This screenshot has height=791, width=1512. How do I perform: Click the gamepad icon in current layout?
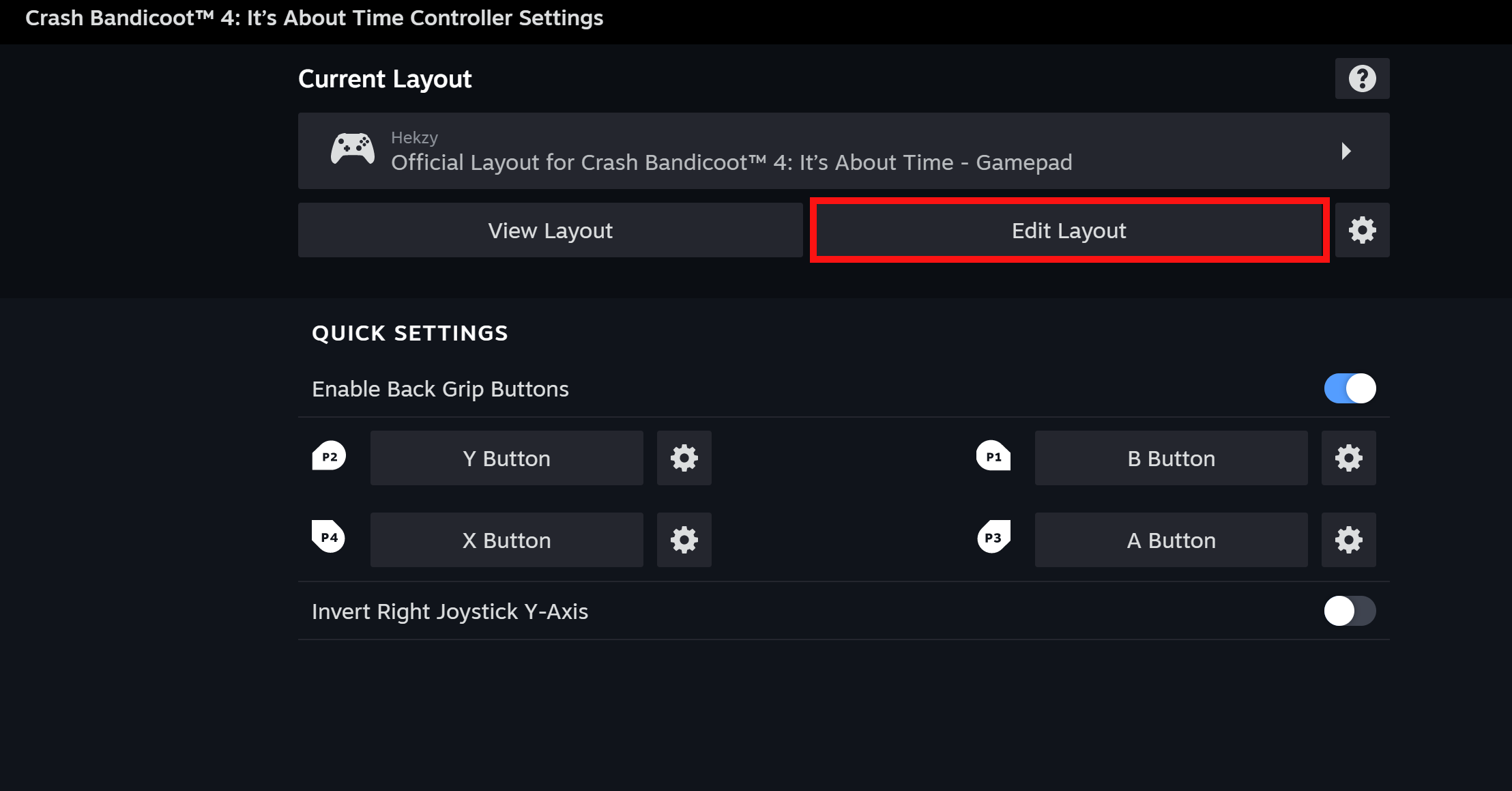(352, 149)
